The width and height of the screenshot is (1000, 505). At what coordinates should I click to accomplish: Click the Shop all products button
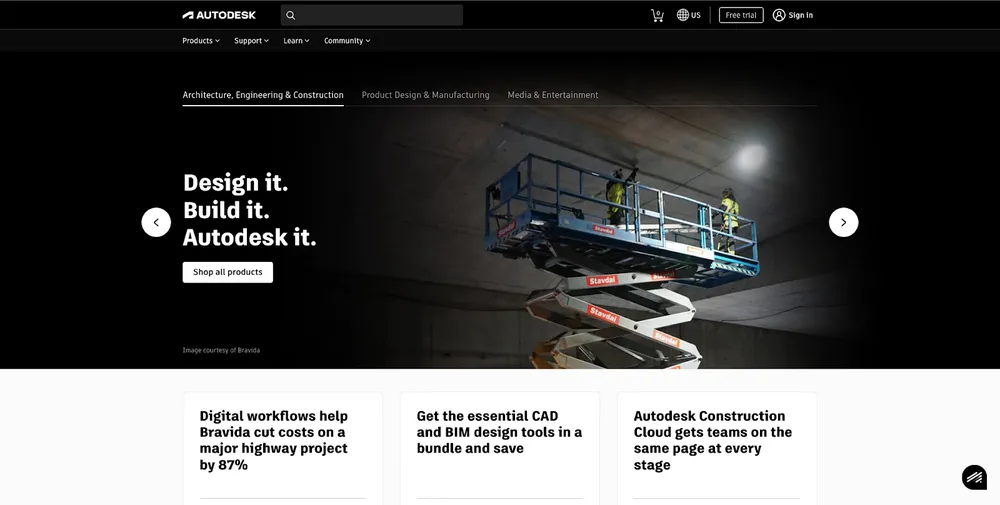pyautogui.click(x=227, y=272)
